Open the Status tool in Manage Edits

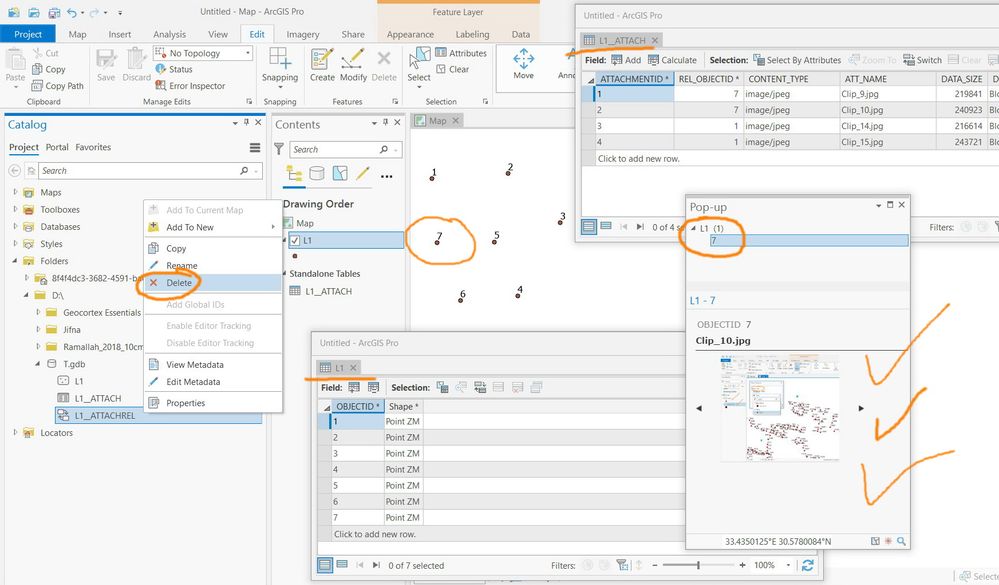[x=173, y=69]
